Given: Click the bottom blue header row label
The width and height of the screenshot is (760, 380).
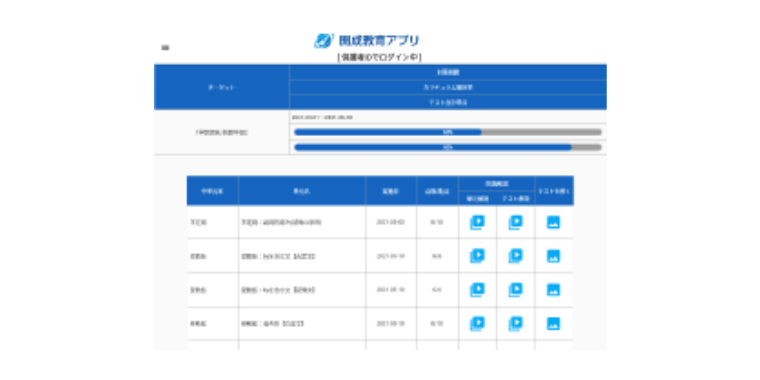Looking at the screenshot, I should (448, 102).
